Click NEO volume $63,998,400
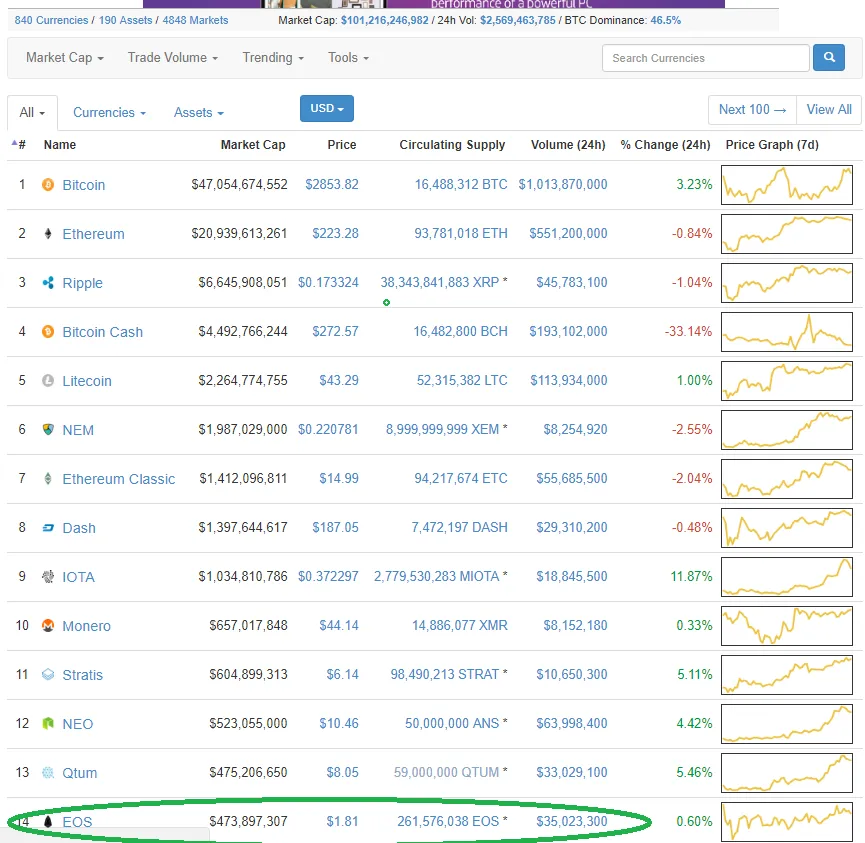The width and height of the screenshot is (865, 843). (572, 723)
